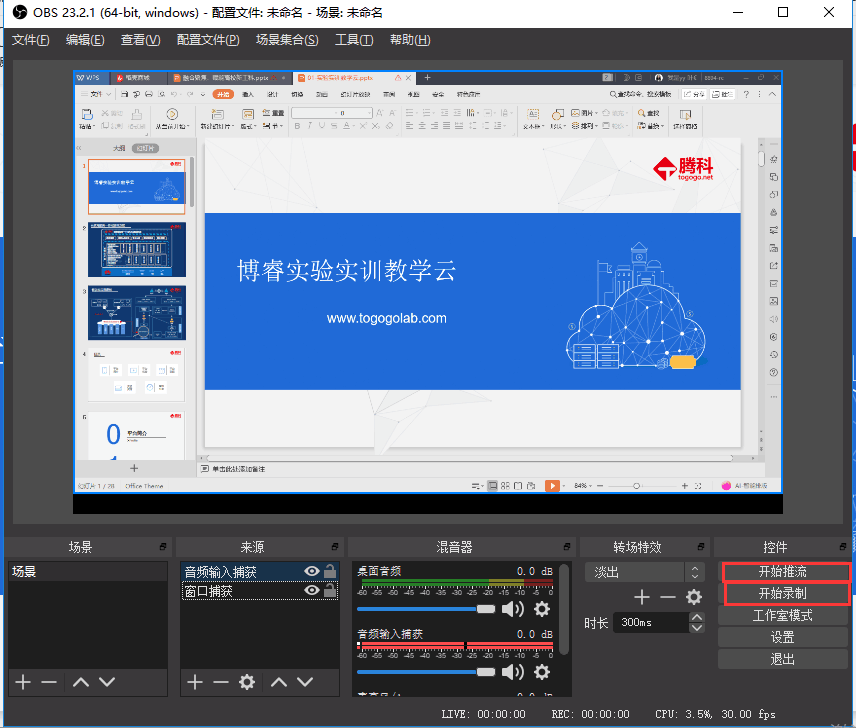Screen dimensions: 856x728
Task: Lock the 音频输入捕获 source
Action: click(330, 571)
